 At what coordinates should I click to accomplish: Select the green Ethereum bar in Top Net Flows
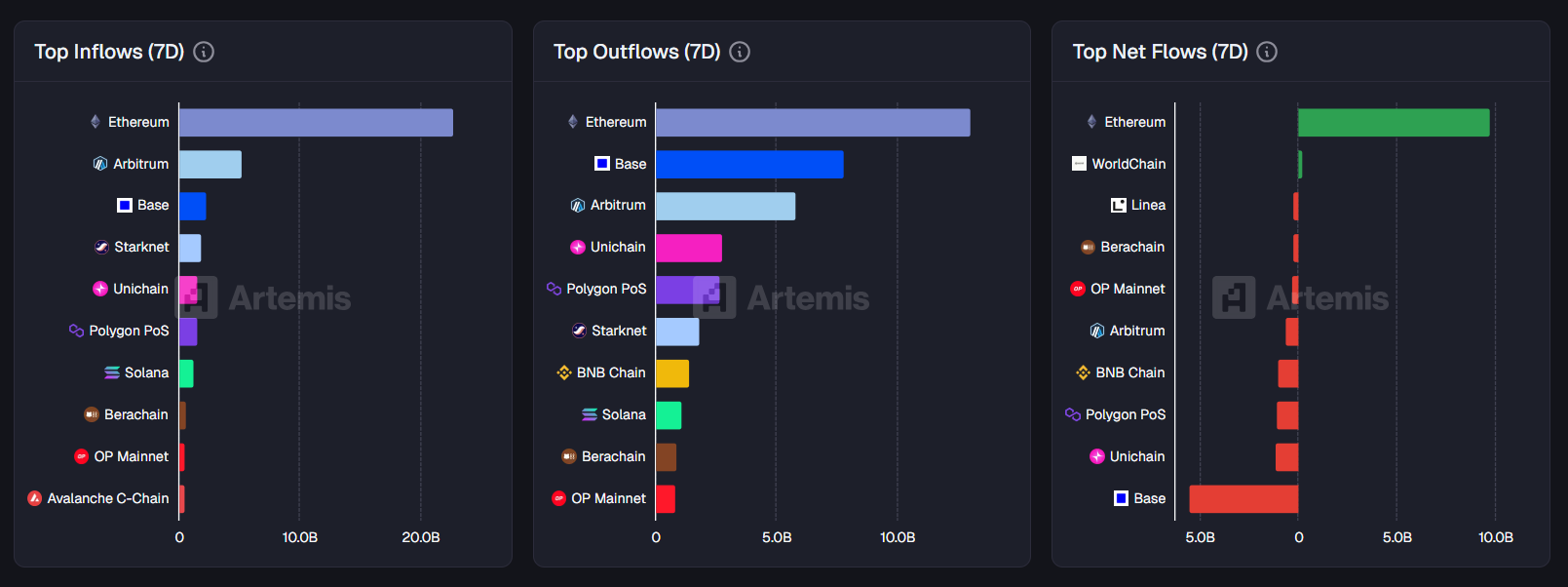[x=1394, y=123]
